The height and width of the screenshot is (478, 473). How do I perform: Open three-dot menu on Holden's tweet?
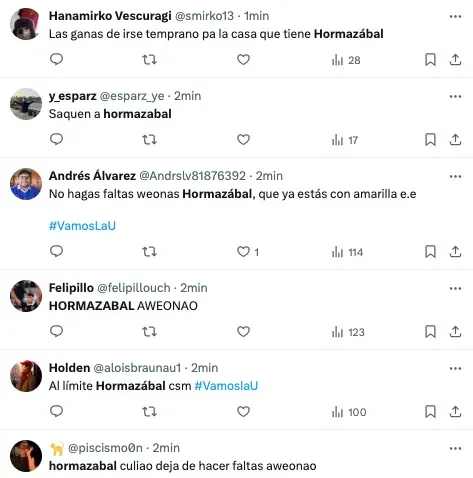(x=455, y=369)
